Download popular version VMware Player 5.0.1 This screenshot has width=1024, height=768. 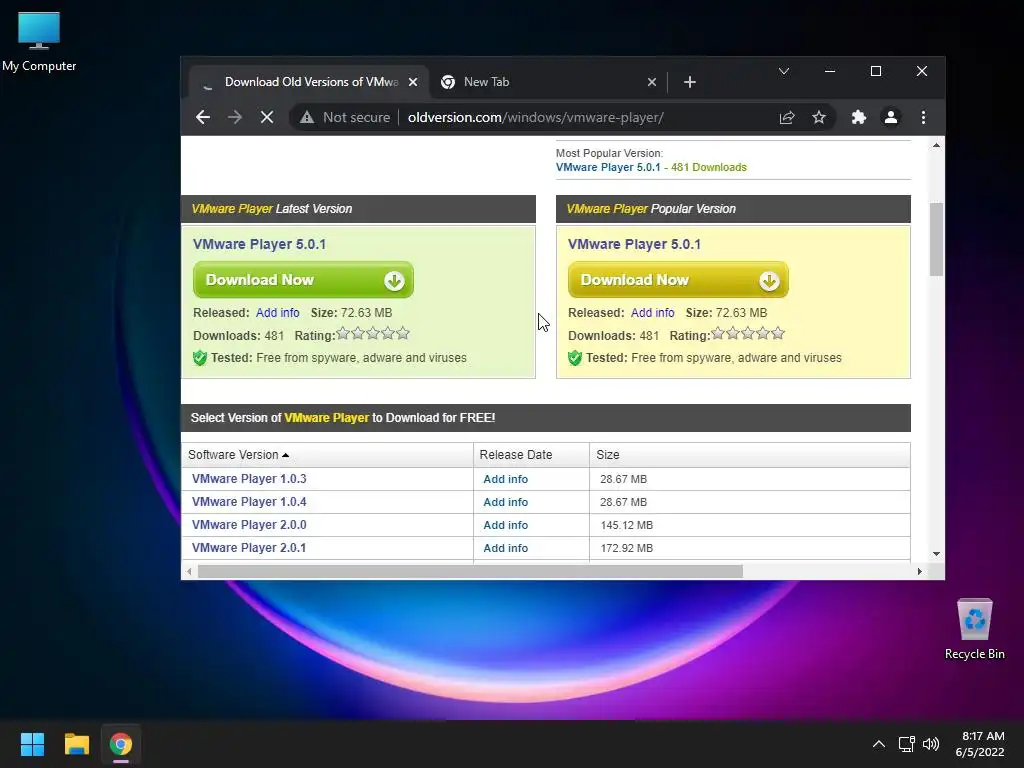[678, 280]
